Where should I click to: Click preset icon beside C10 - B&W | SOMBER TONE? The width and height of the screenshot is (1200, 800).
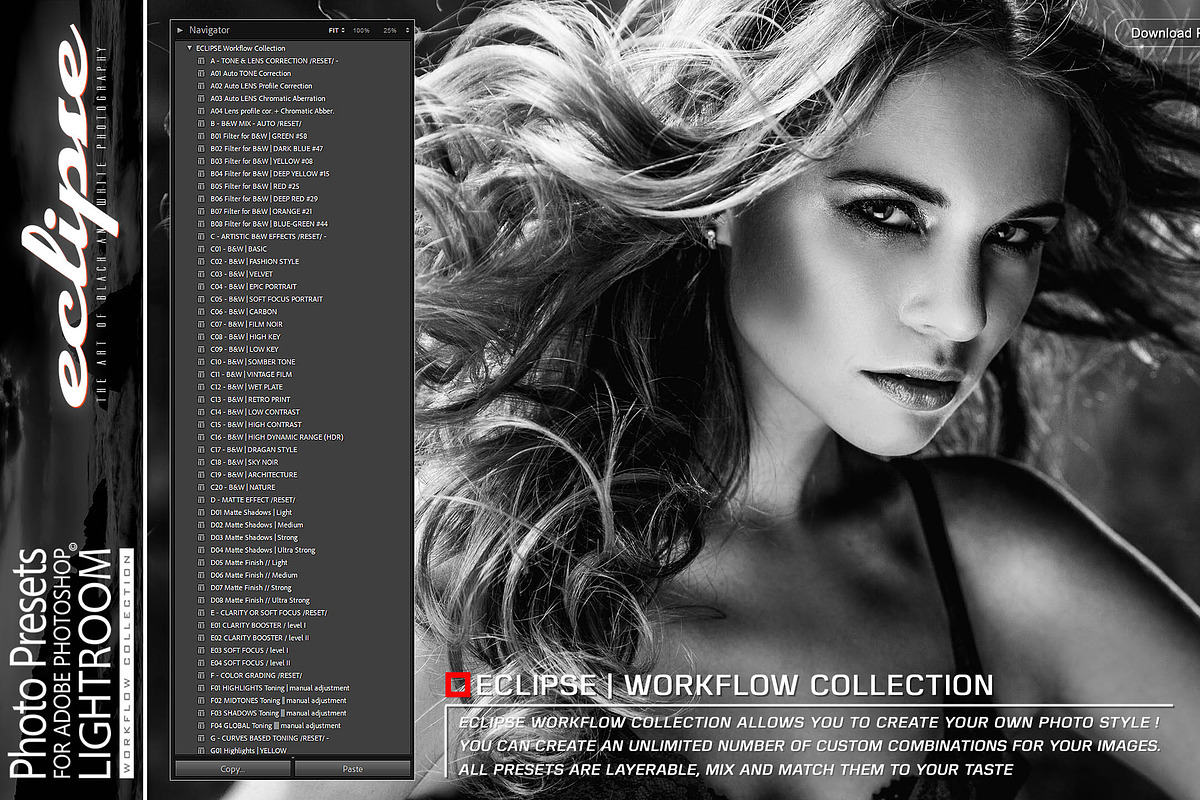point(201,362)
